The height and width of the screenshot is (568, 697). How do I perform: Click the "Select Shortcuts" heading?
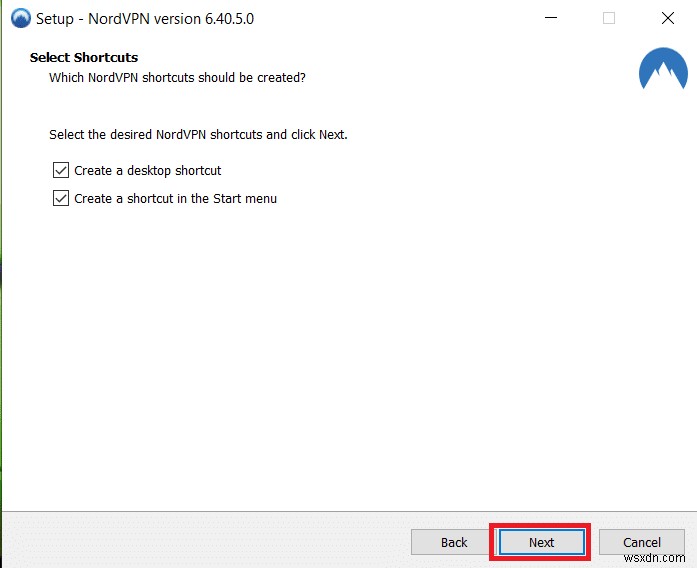click(x=84, y=57)
